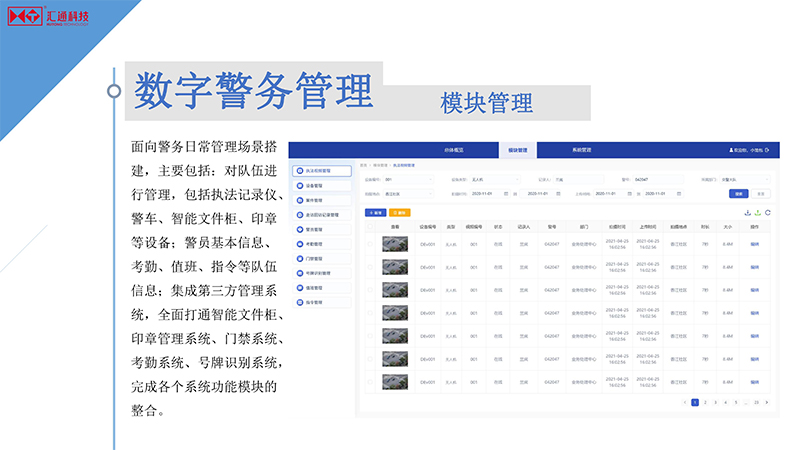800x450 pixels.
Task: Click the 考勤管理 sidebar icon
Action: pos(299,243)
